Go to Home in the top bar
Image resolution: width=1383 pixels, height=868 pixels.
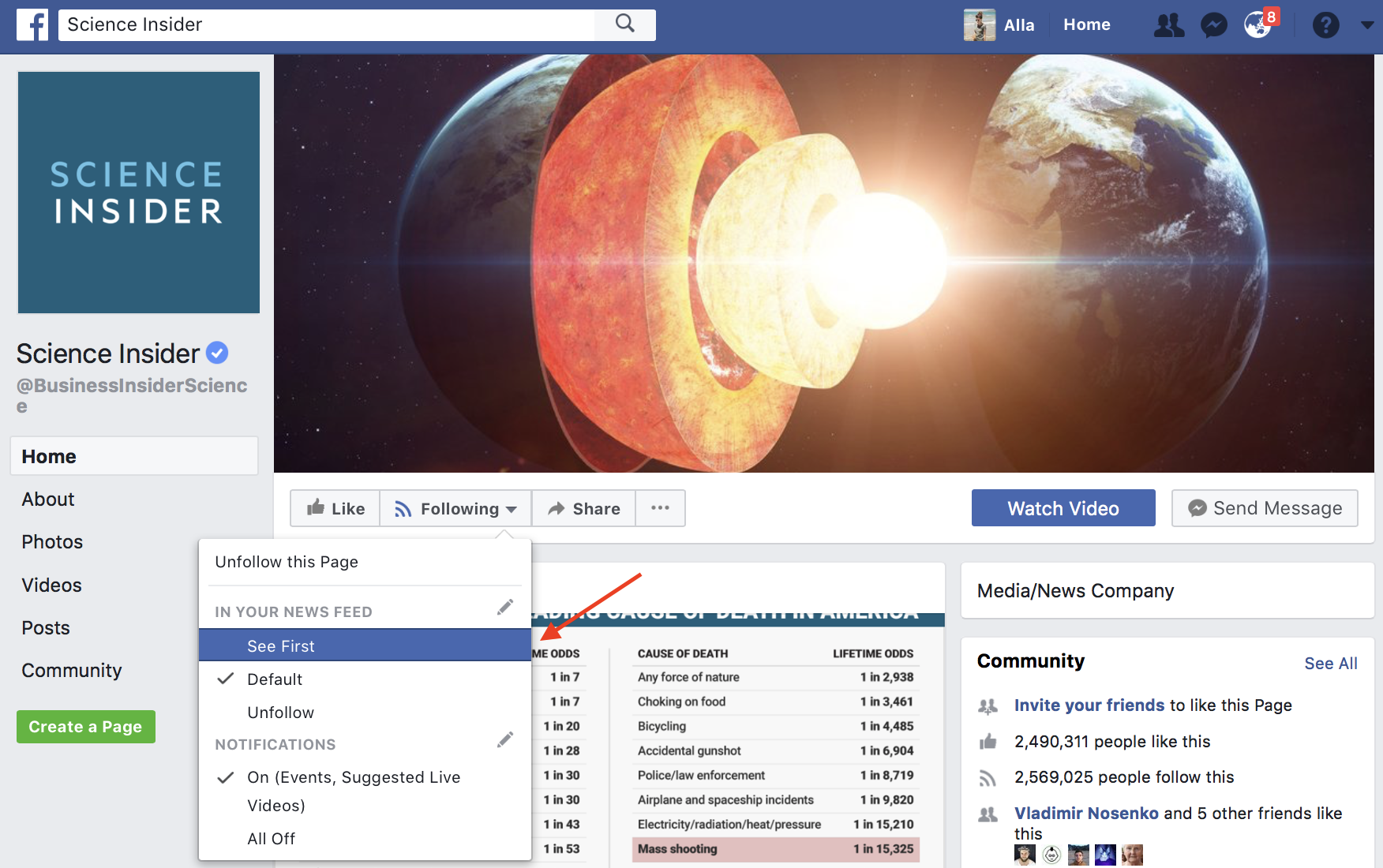1086,24
